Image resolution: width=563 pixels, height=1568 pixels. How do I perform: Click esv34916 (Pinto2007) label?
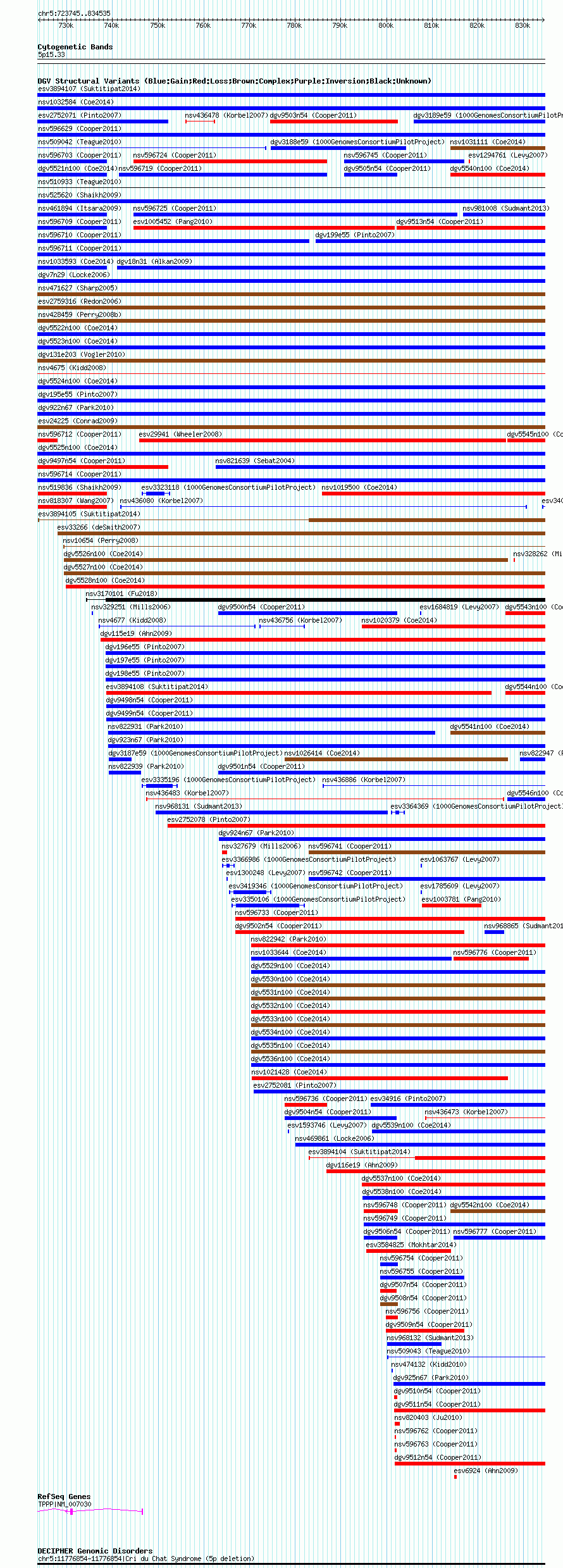[408, 1098]
